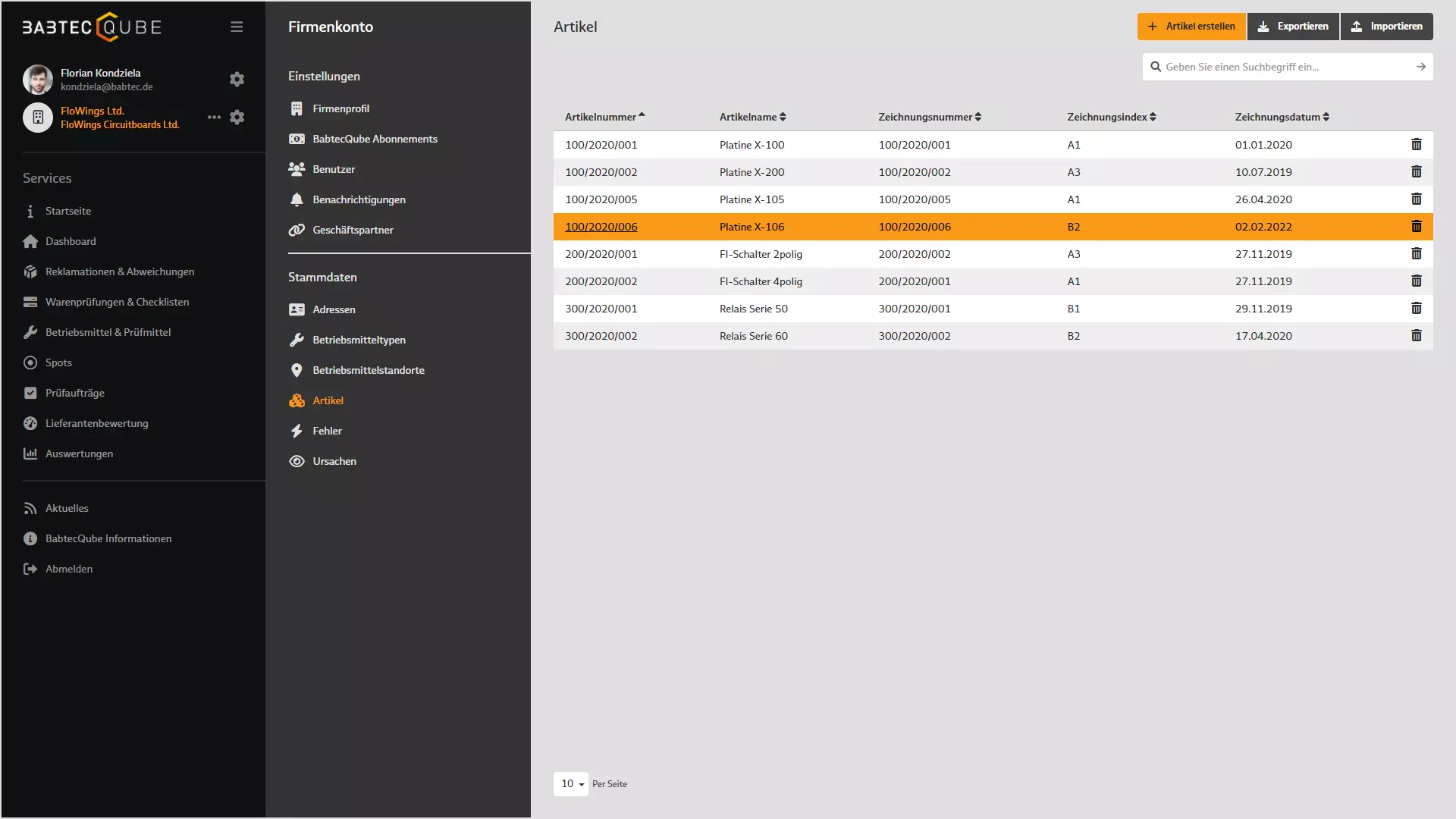Click the FloWings company building icon
Screen dimensions: 1456x819
click(38, 118)
